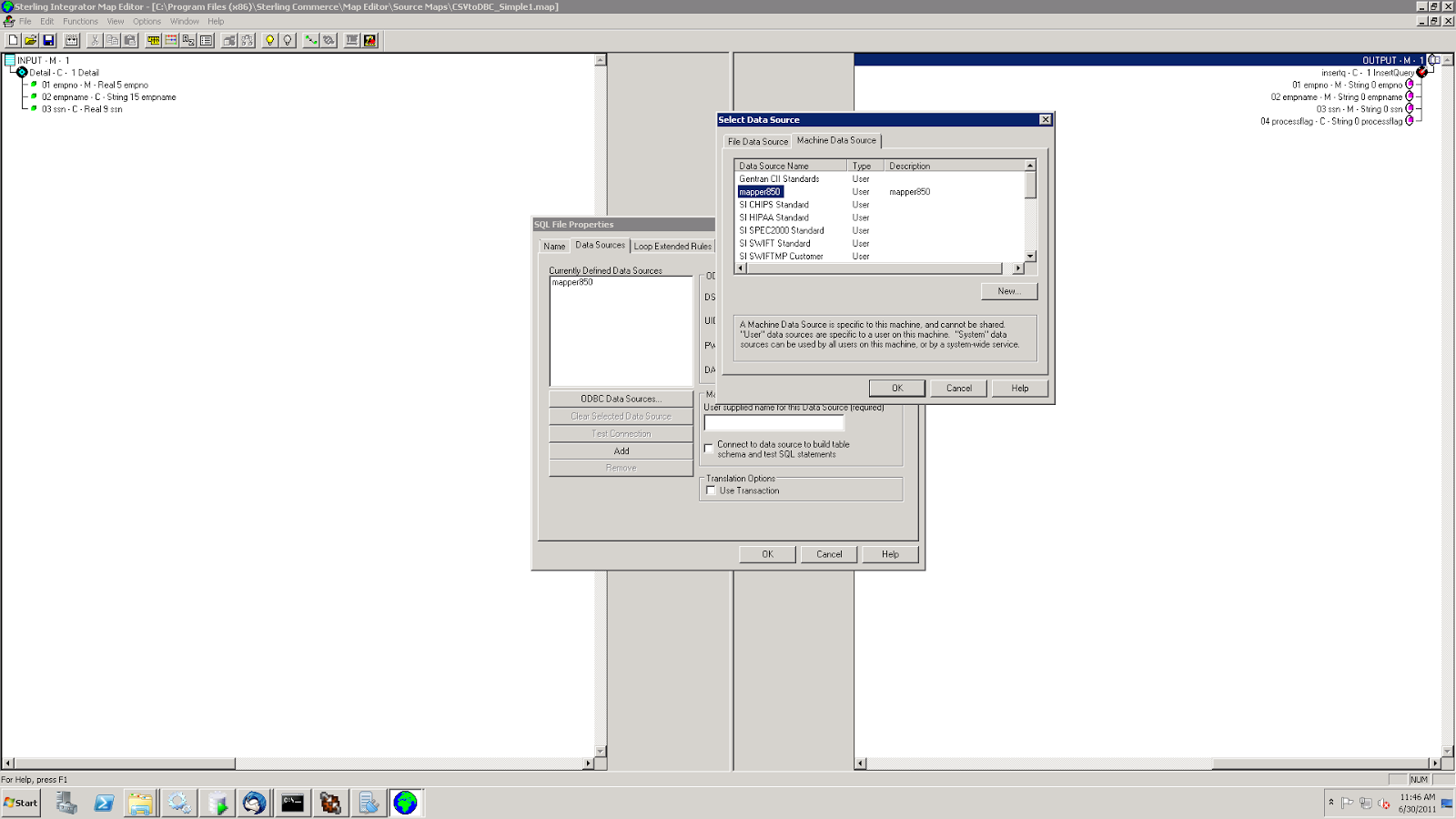
Task: Save the current map
Action: pyautogui.click(x=48, y=39)
